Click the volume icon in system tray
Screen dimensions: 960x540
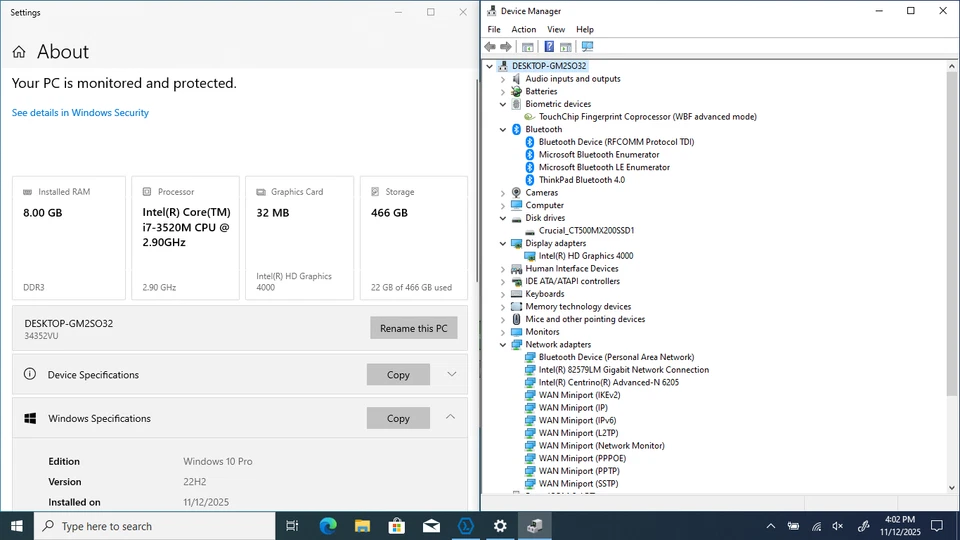point(838,526)
